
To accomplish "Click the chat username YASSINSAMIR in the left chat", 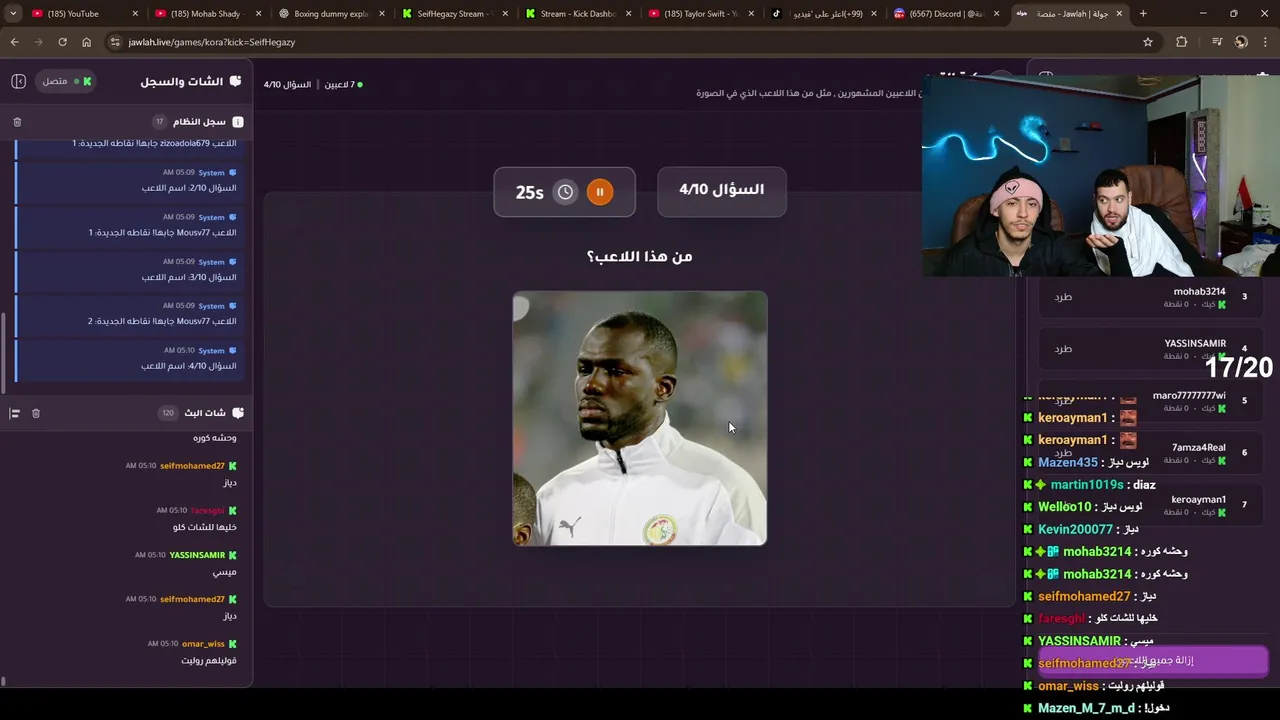I will [197, 555].
